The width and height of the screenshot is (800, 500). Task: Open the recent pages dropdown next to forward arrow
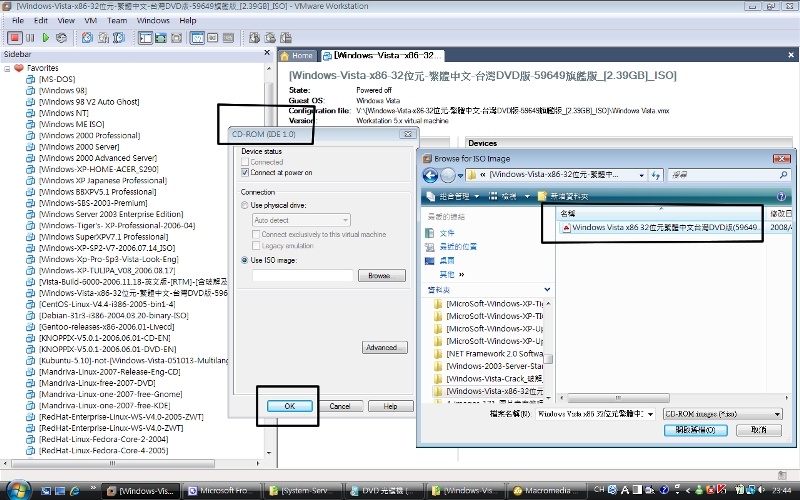click(460, 176)
